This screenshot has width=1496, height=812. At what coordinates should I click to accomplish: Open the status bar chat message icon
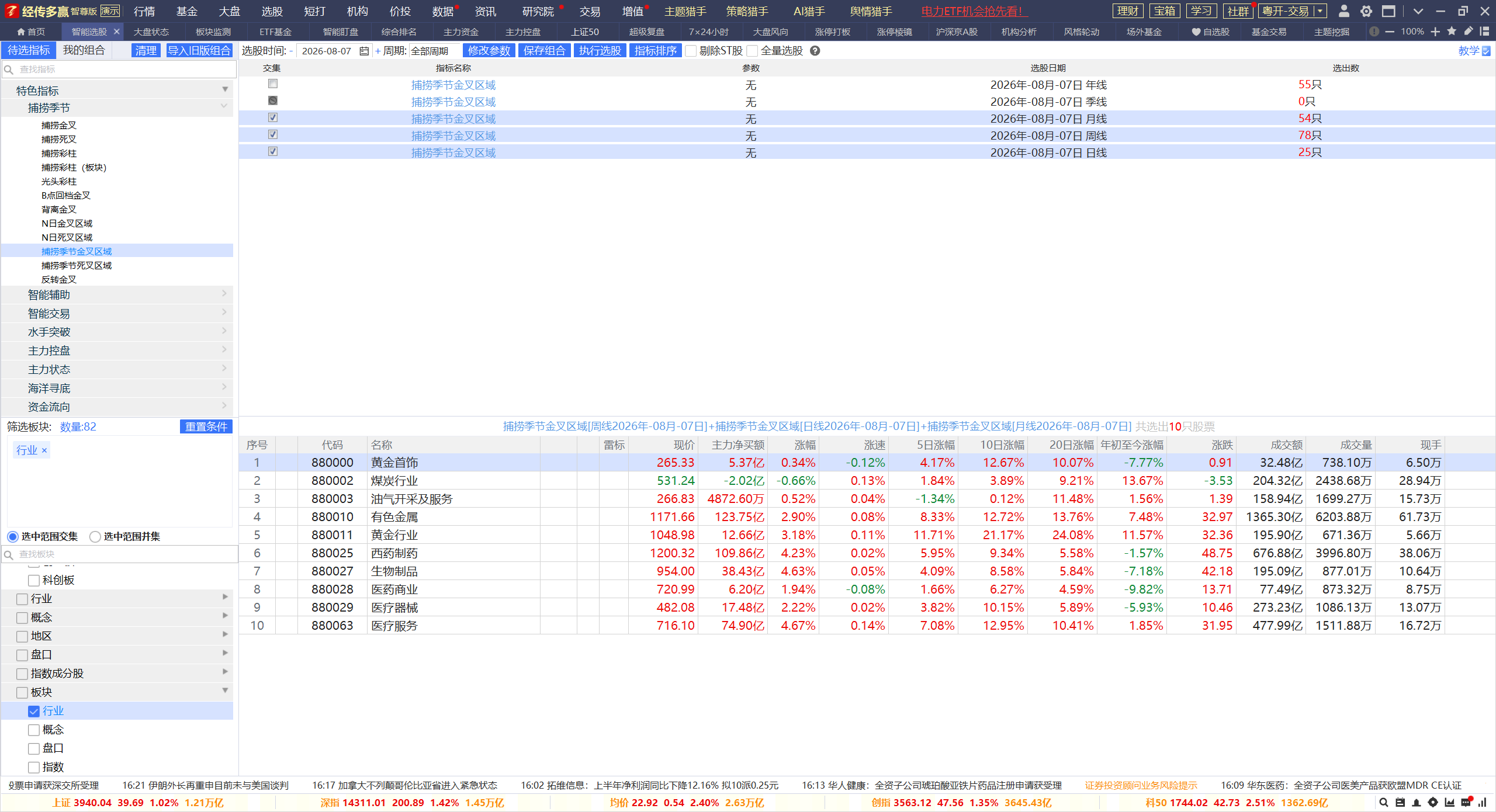[x=1466, y=802]
